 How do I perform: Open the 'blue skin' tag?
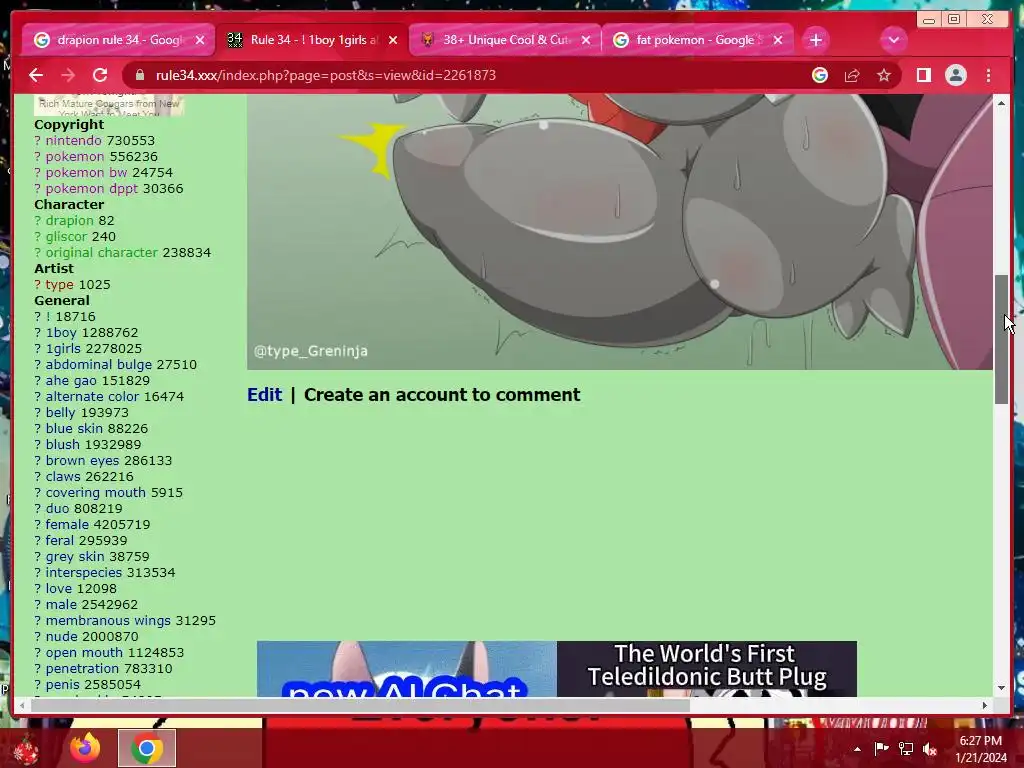[x=73, y=428]
